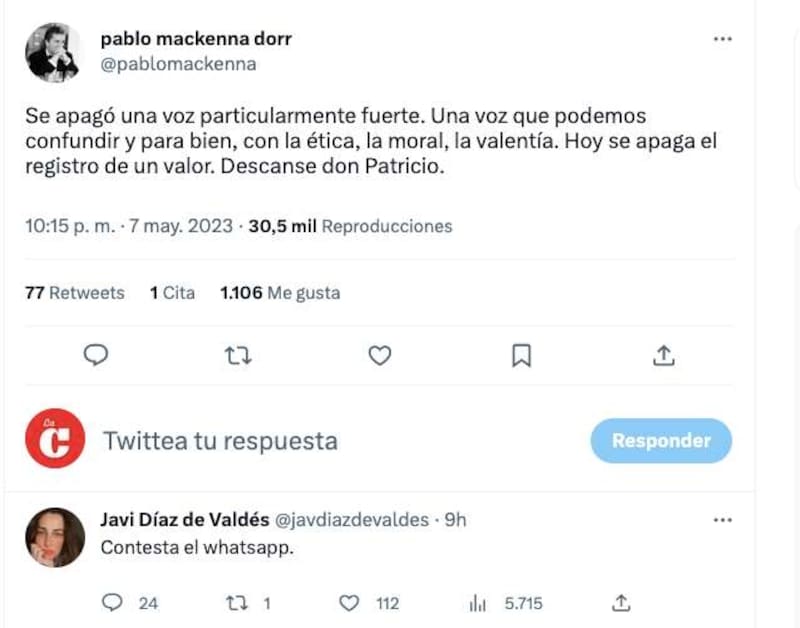
Task: Share Javi's reply tweet
Action: click(621, 603)
